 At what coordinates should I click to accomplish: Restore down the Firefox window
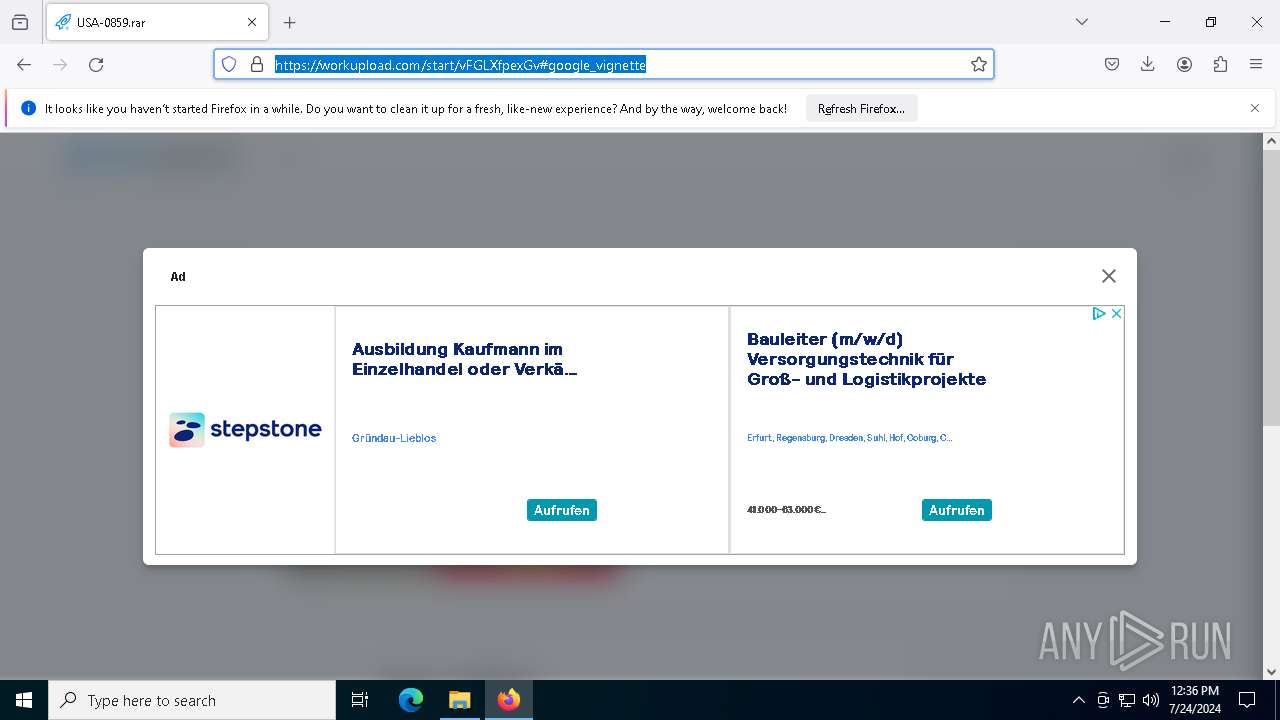(1211, 22)
